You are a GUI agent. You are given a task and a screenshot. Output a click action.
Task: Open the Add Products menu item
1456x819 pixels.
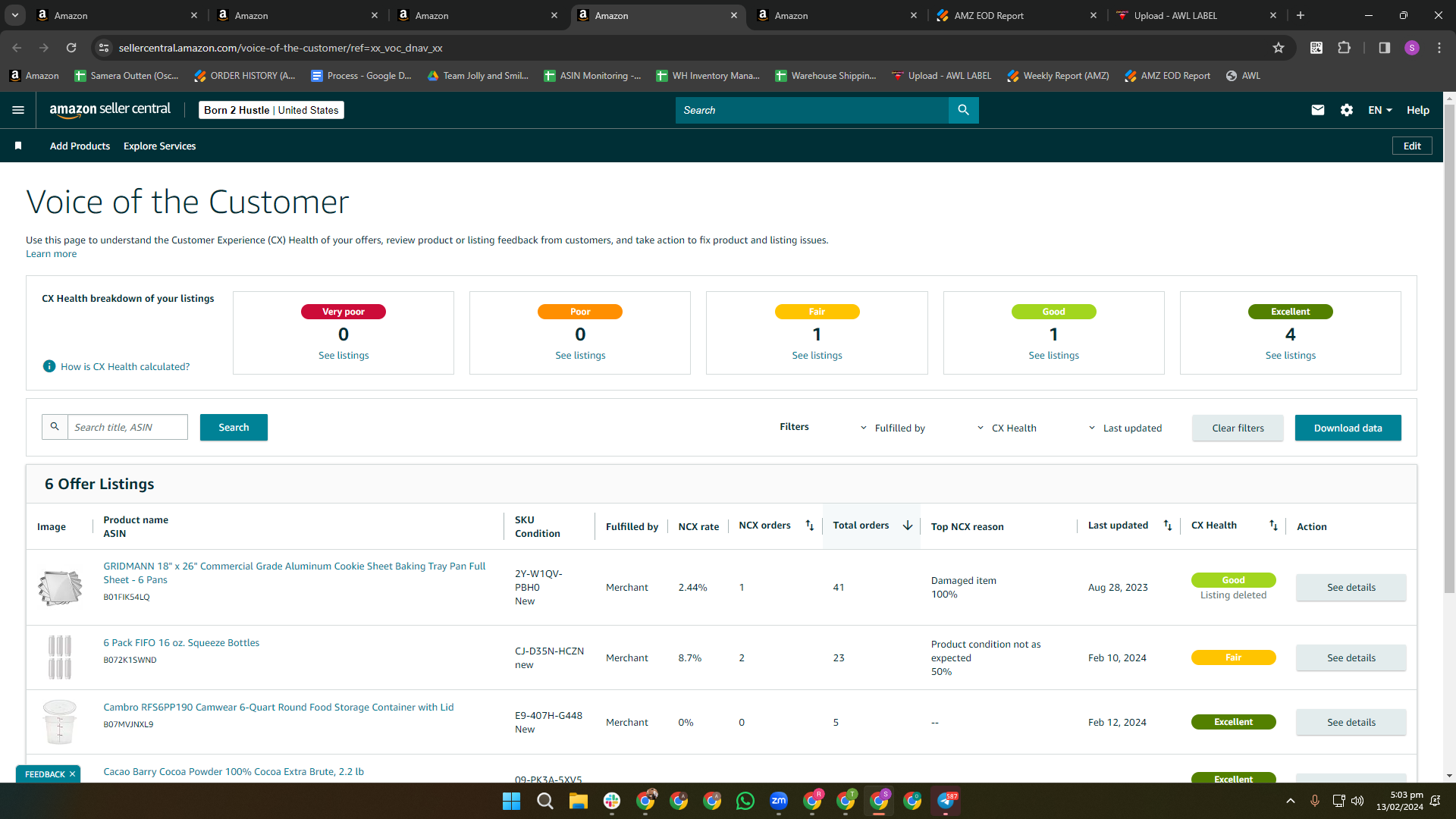click(x=80, y=146)
